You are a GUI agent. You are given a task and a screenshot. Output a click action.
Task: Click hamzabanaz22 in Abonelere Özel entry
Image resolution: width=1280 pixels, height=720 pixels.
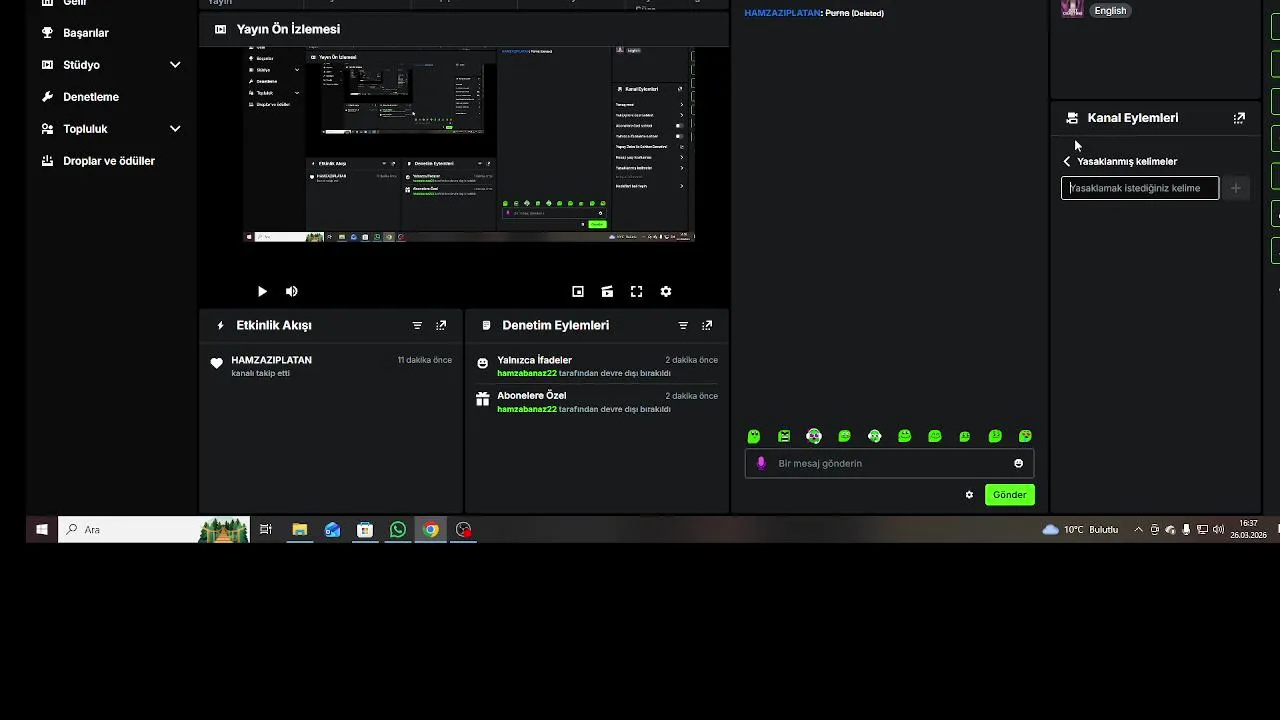pyautogui.click(x=527, y=409)
